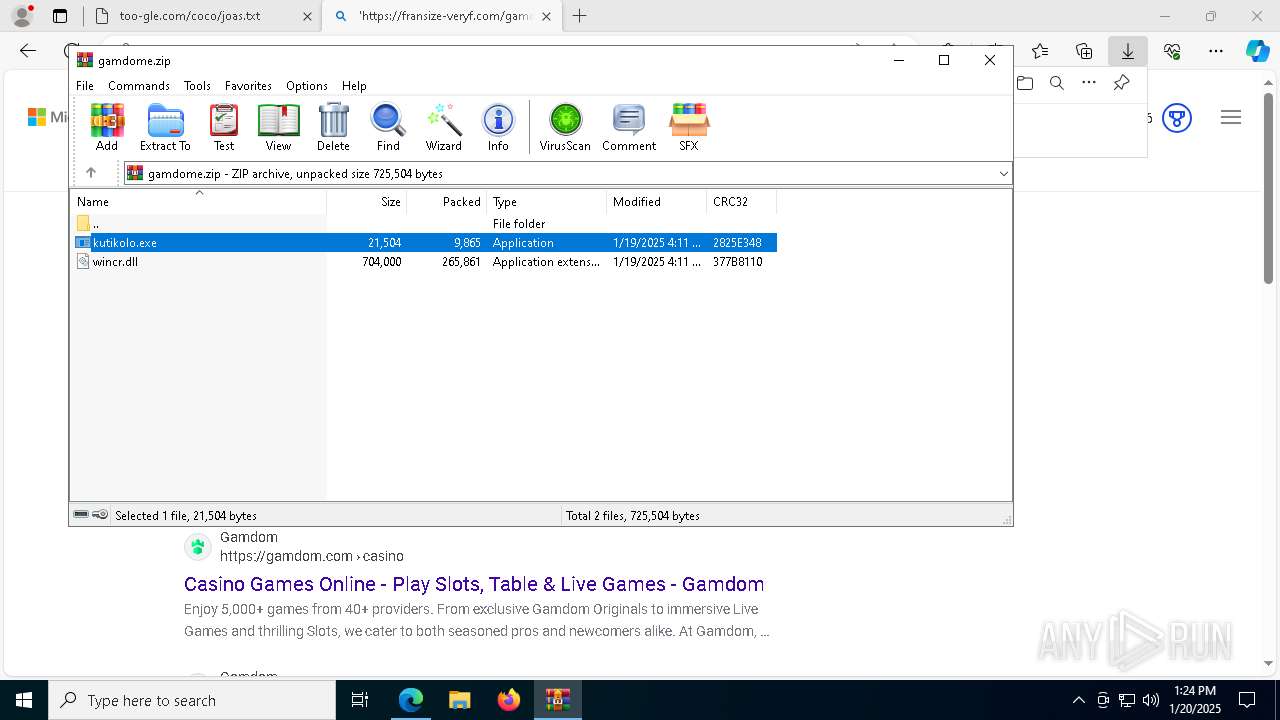
Task: Start VirusScan on the archive
Action: click(565, 127)
